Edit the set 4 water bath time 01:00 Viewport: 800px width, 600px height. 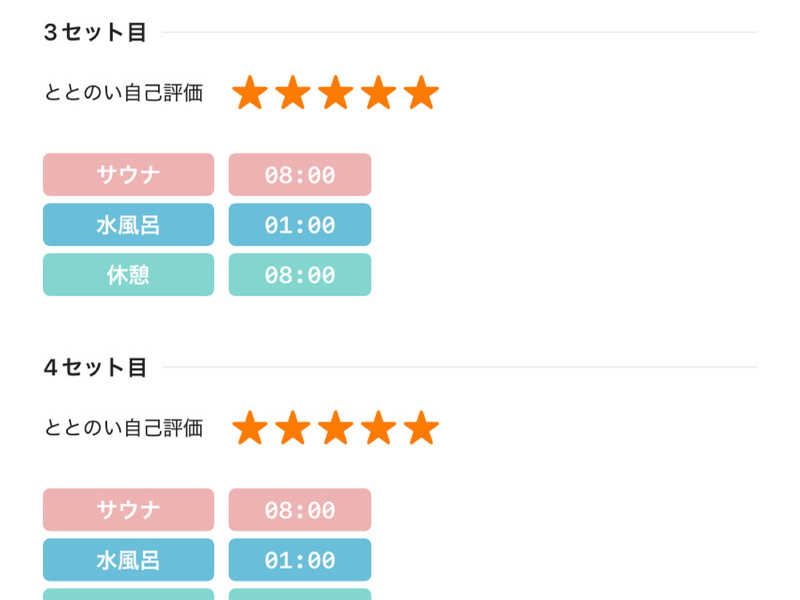click(300, 560)
